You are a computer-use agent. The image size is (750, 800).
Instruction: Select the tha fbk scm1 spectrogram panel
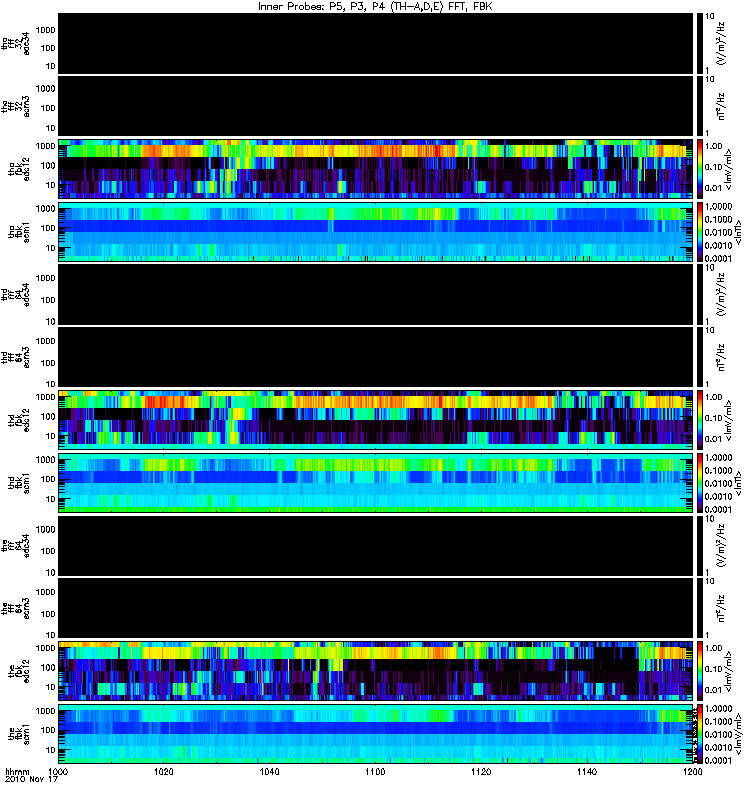click(x=376, y=232)
